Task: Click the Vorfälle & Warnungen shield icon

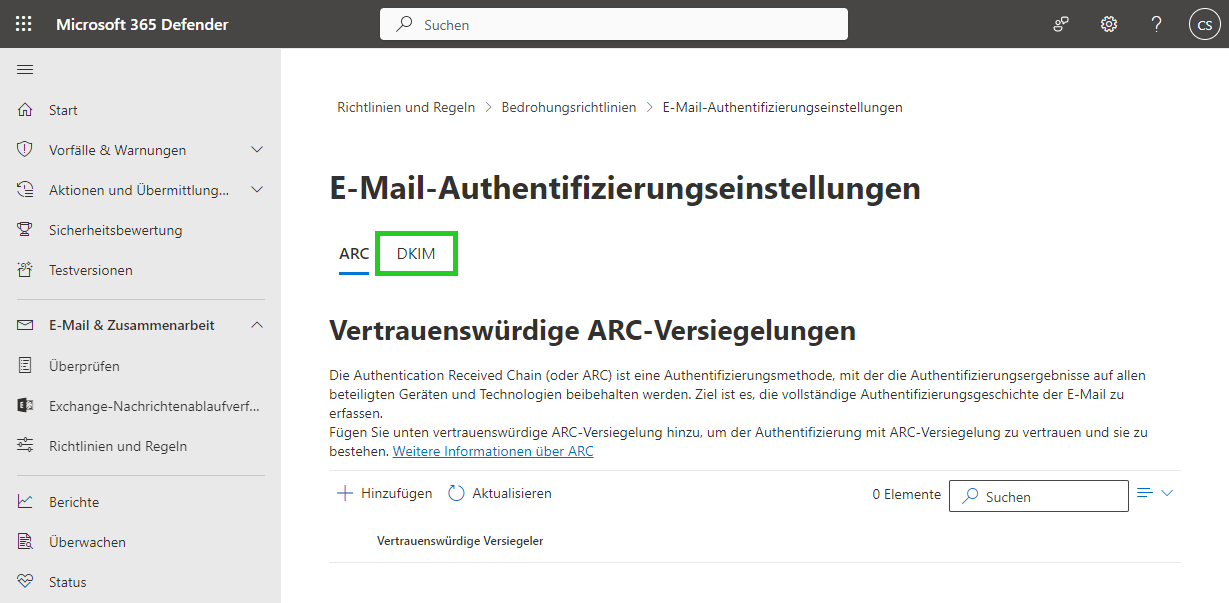Action: [25, 150]
